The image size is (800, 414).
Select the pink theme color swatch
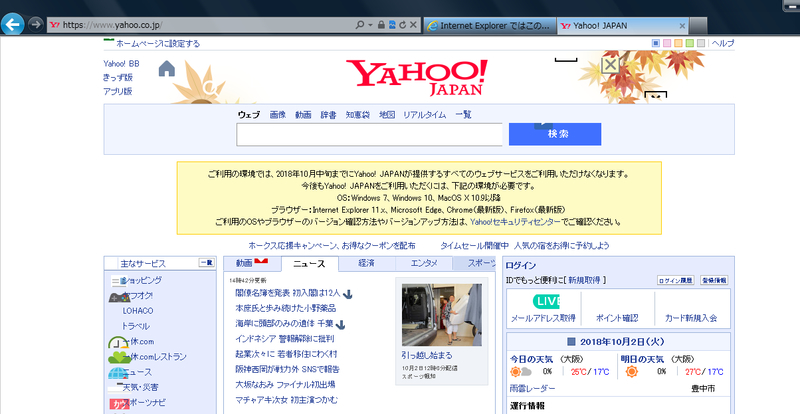point(667,43)
